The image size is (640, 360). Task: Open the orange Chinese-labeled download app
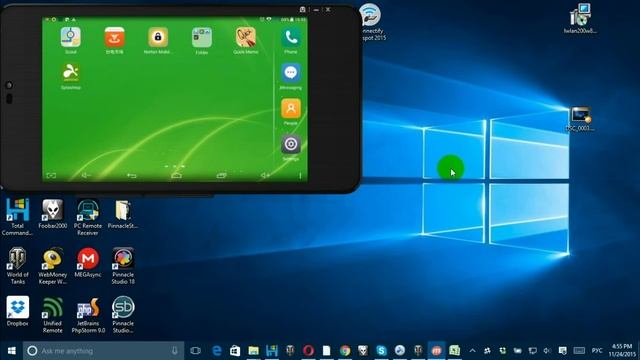pyautogui.click(x=114, y=38)
